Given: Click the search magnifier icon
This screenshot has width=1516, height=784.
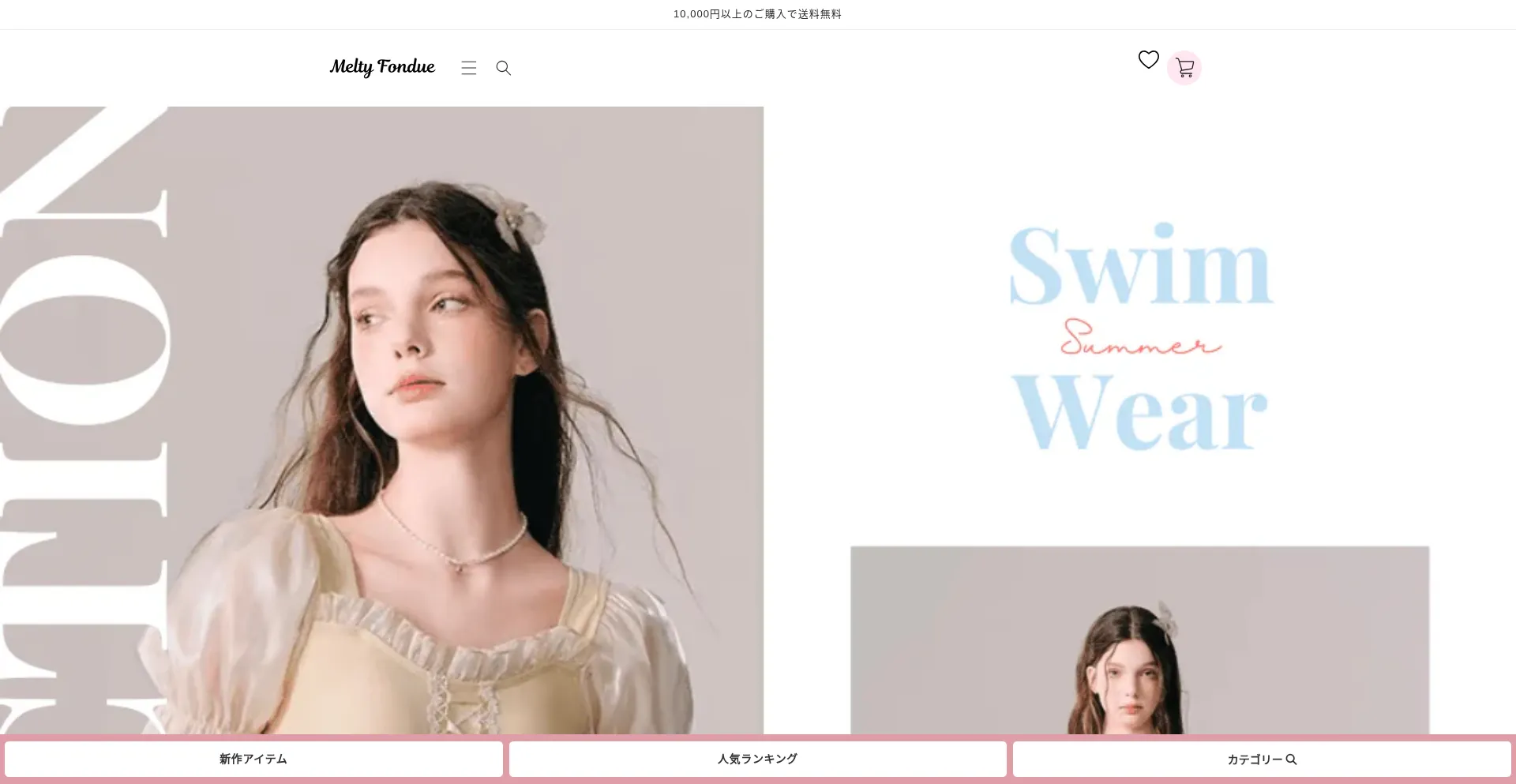Looking at the screenshot, I should point(504,68).
